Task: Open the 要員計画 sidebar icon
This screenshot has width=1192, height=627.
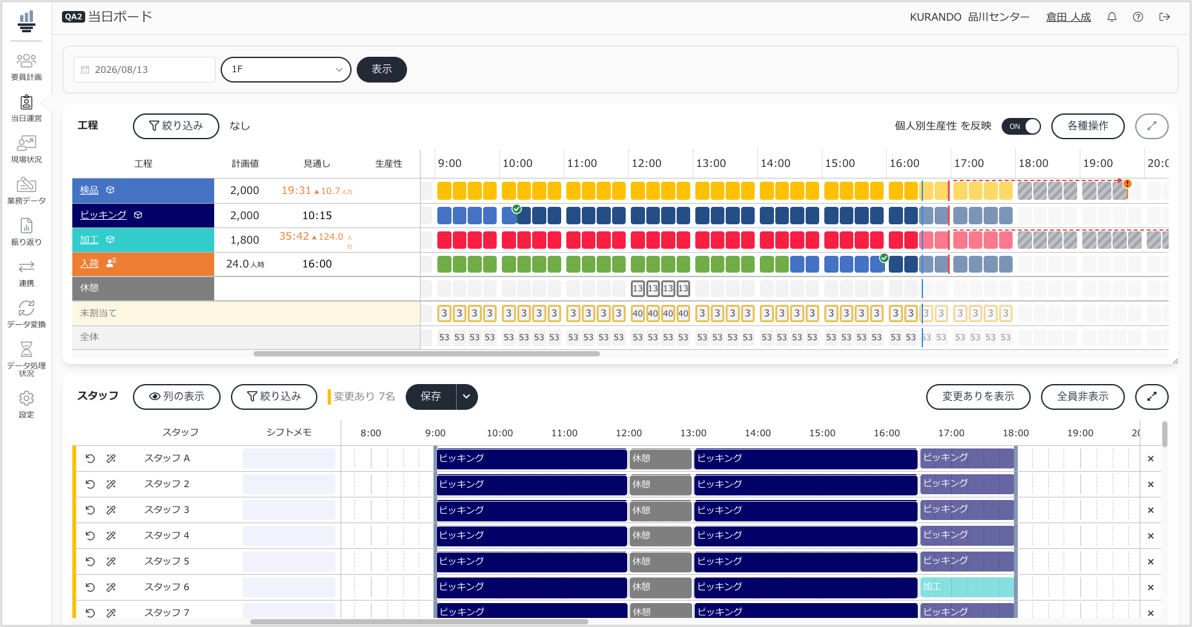Action: pyautogui.click(x=26, y=66)
